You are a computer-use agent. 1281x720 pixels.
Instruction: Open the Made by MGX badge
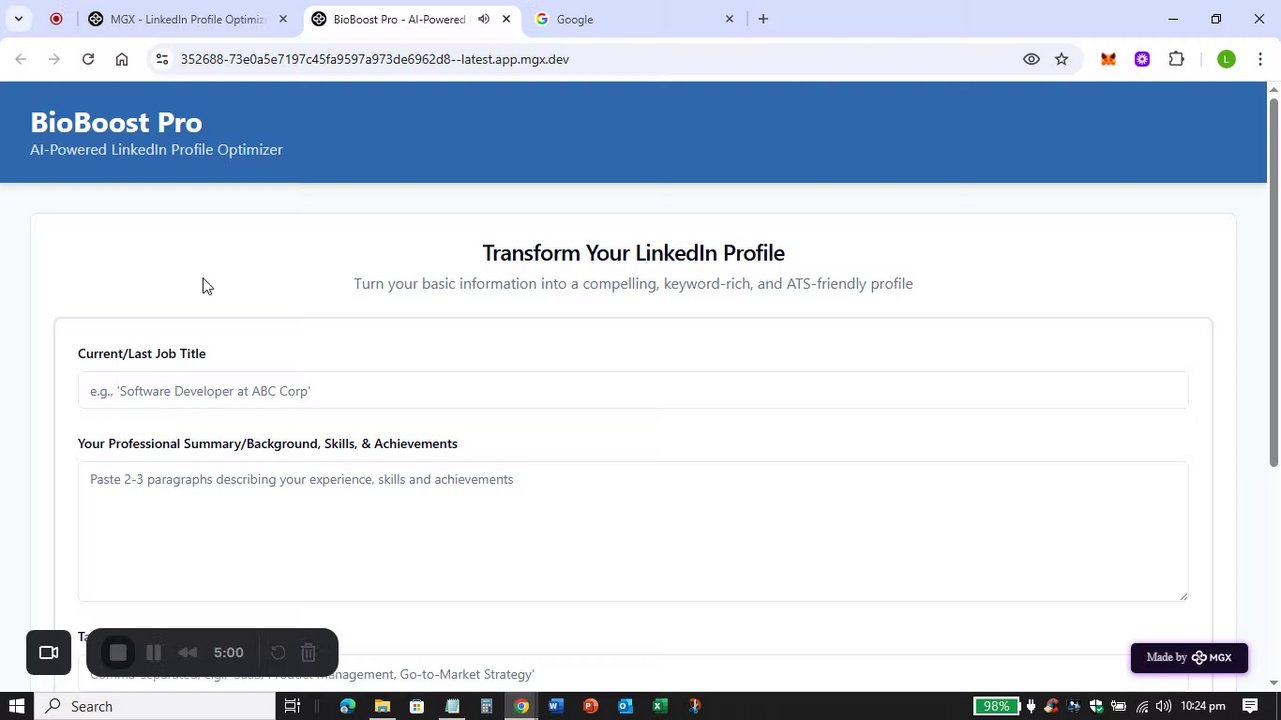click(1189, 658)
